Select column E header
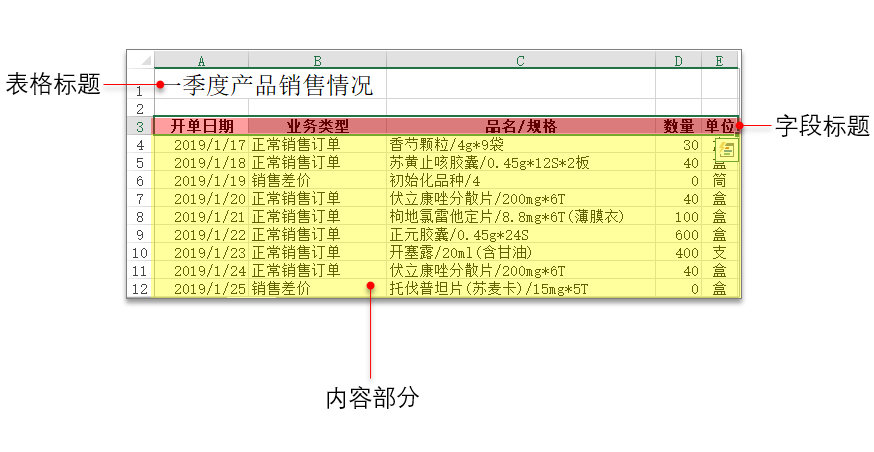Viewport: 874px width, 452px height. click(720, 60)
